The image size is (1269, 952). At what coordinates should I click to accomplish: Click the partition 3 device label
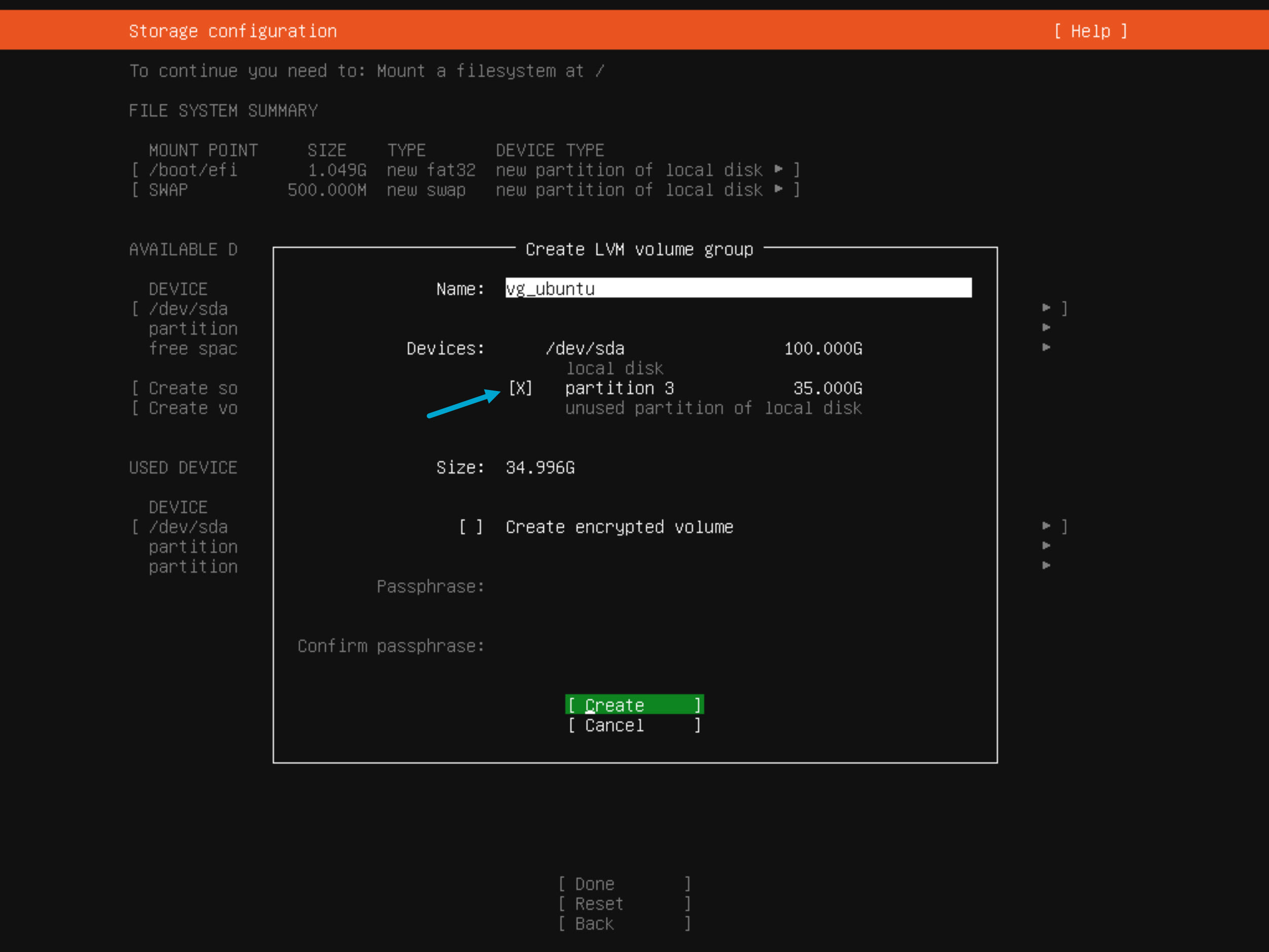619,388
